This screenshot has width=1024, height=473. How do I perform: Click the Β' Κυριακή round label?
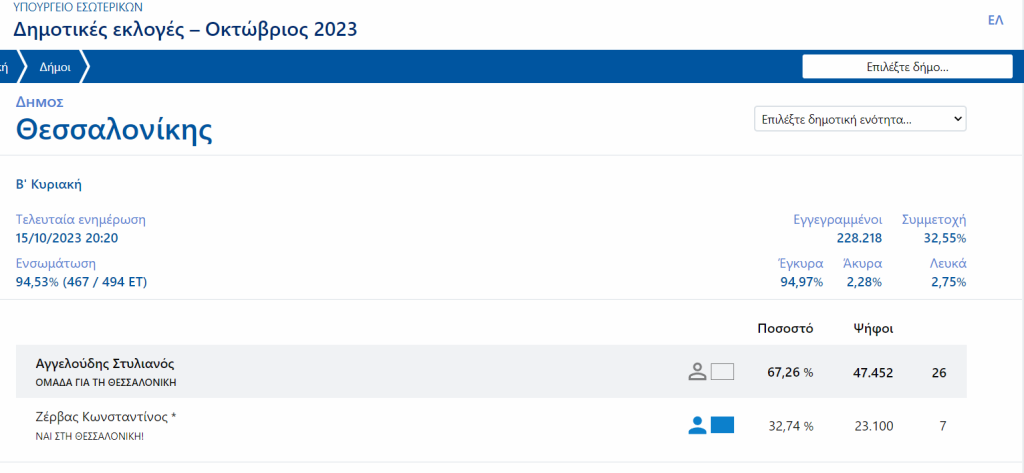point(48,185)
